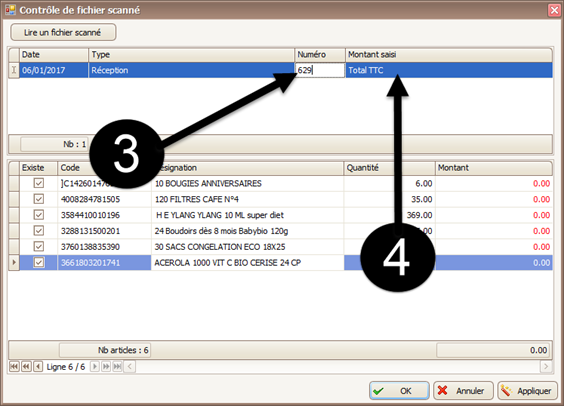Click designation 30 SACS CONGELATION ECO 18X25
566x409 pixels.
pos(248,247)
